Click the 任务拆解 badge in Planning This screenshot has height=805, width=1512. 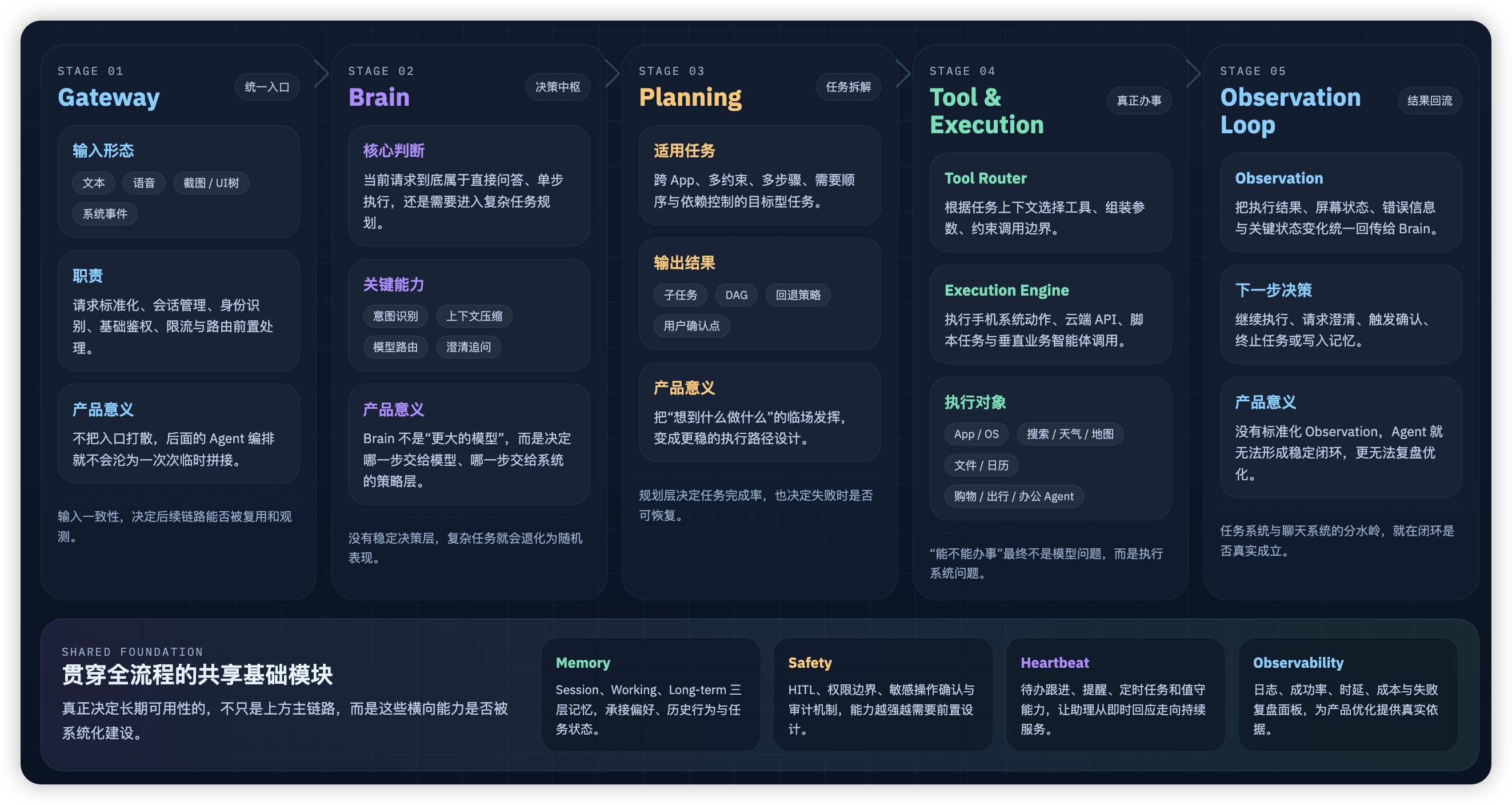[x=848, y=87]
